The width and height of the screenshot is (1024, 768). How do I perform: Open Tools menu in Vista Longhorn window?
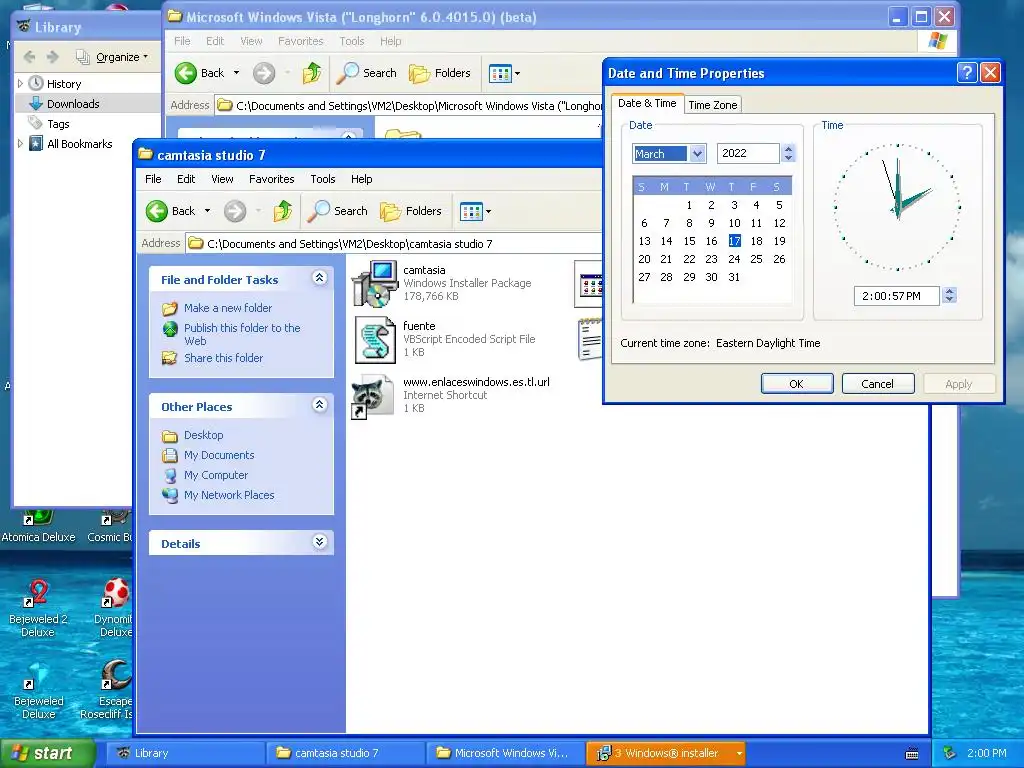point(351,41)
